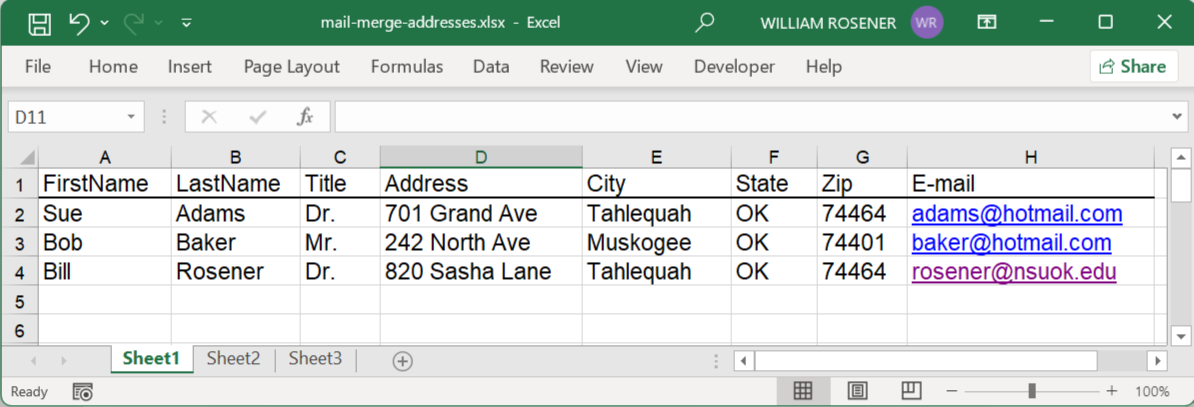This screenshot has width=1194, height=407.
Task: Open the Search magnifier in title bar
Action: pyautogui.click(x=705, y=22)
